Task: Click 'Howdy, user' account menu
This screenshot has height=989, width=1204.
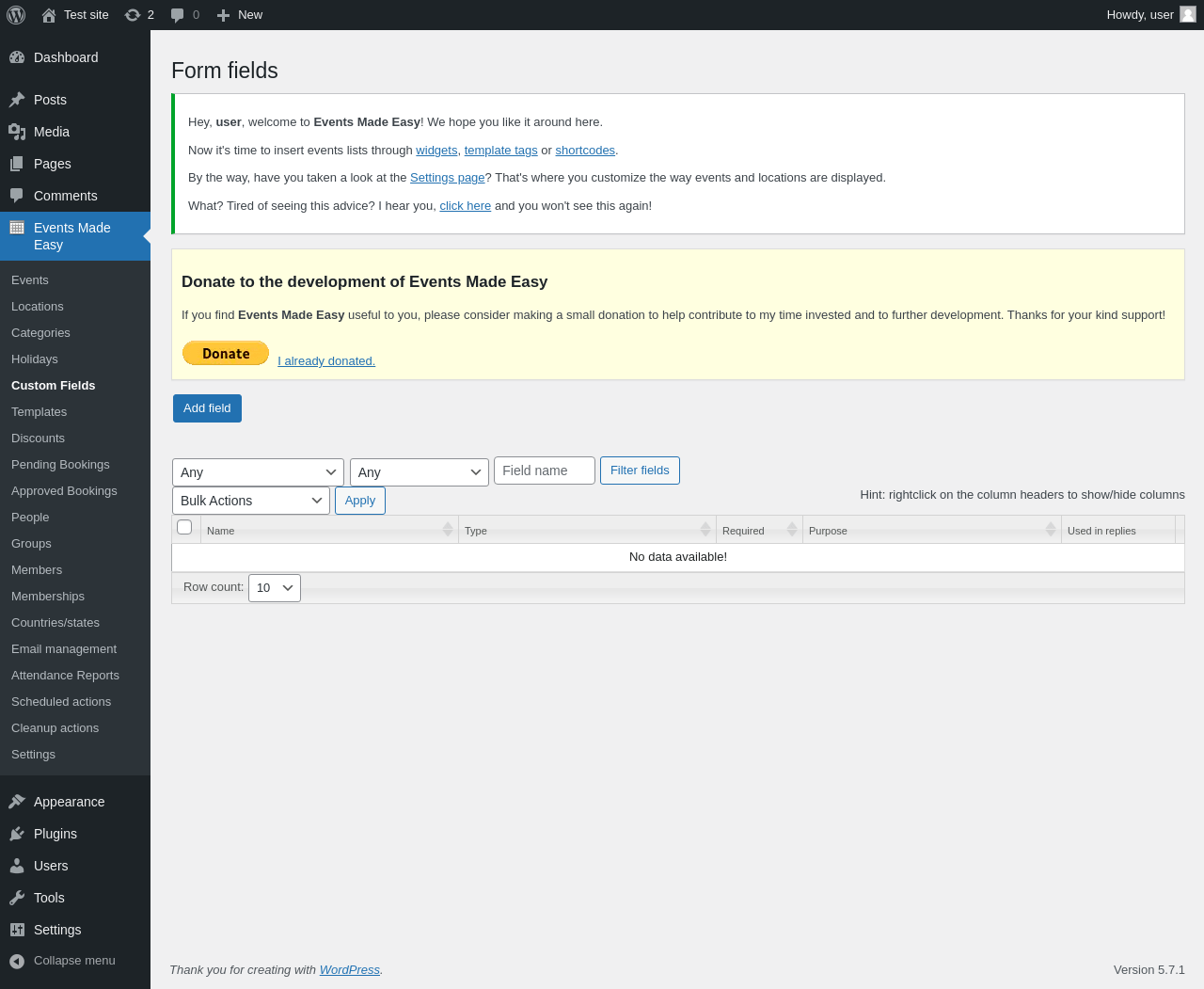Action: click(1151, 15)
